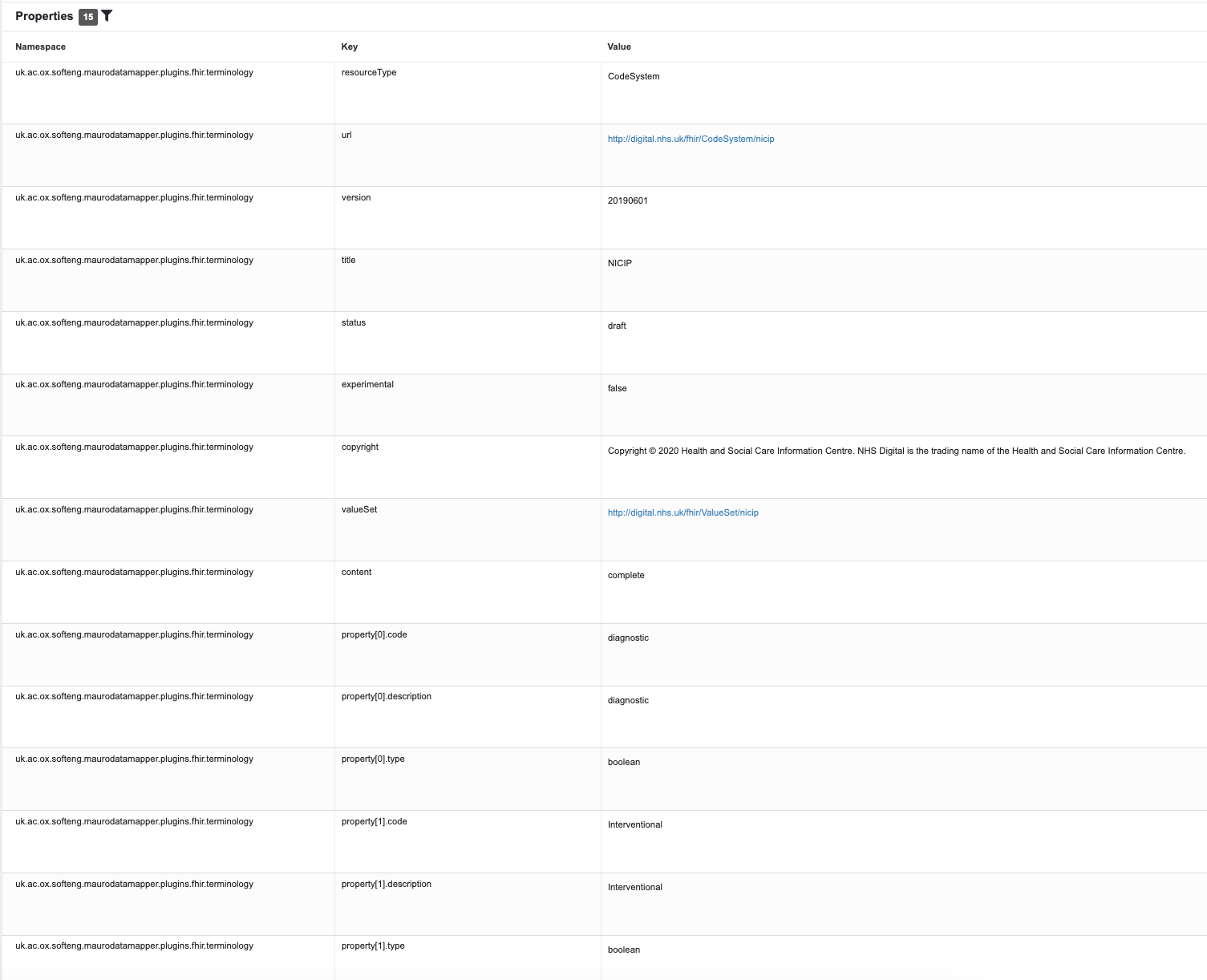The height and width of the screenshot is (980, 1207).
Task: Click the Properties count badge showing 15
Action: coord(88,16)
